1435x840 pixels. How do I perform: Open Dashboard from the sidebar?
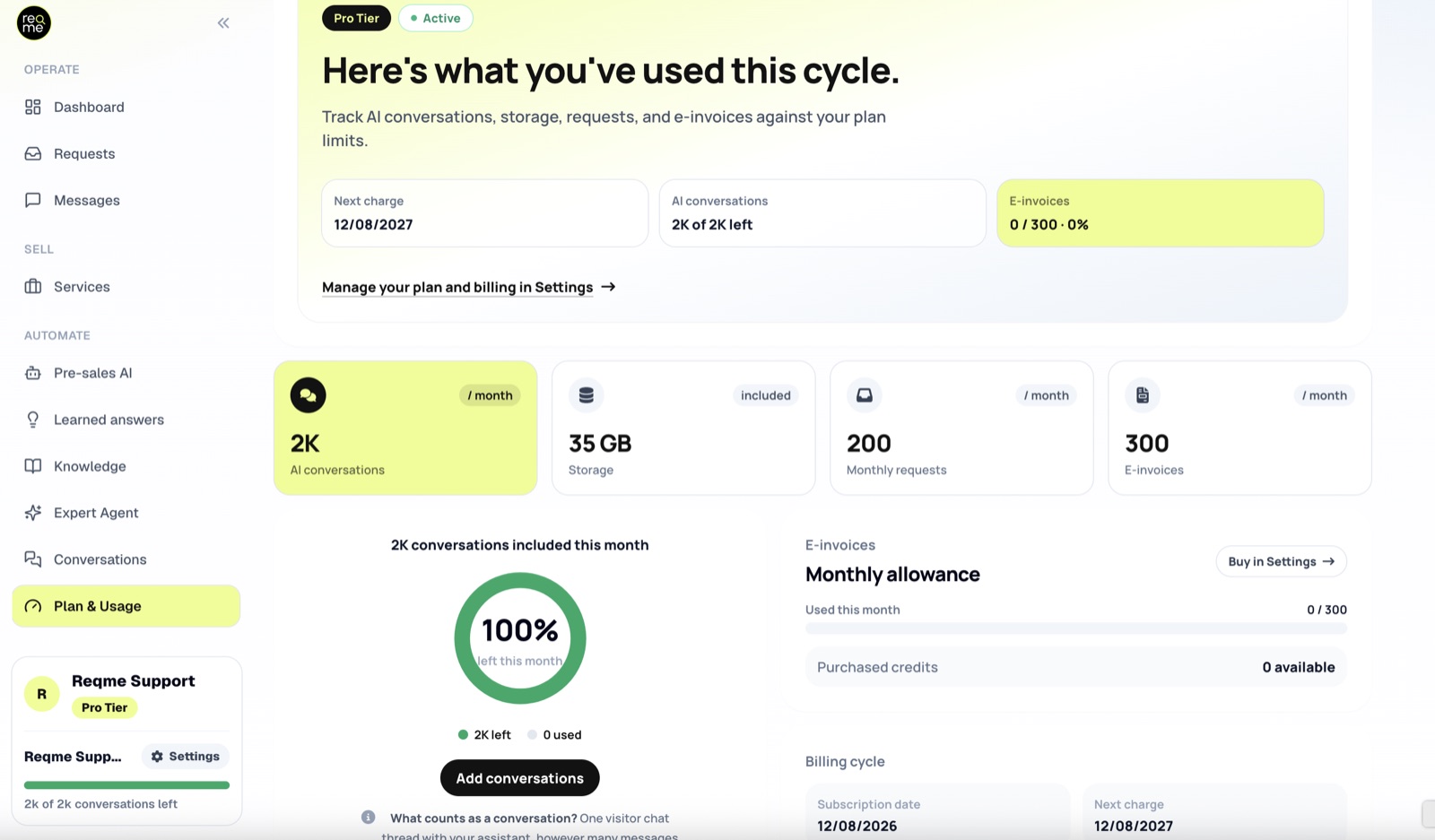126,107
